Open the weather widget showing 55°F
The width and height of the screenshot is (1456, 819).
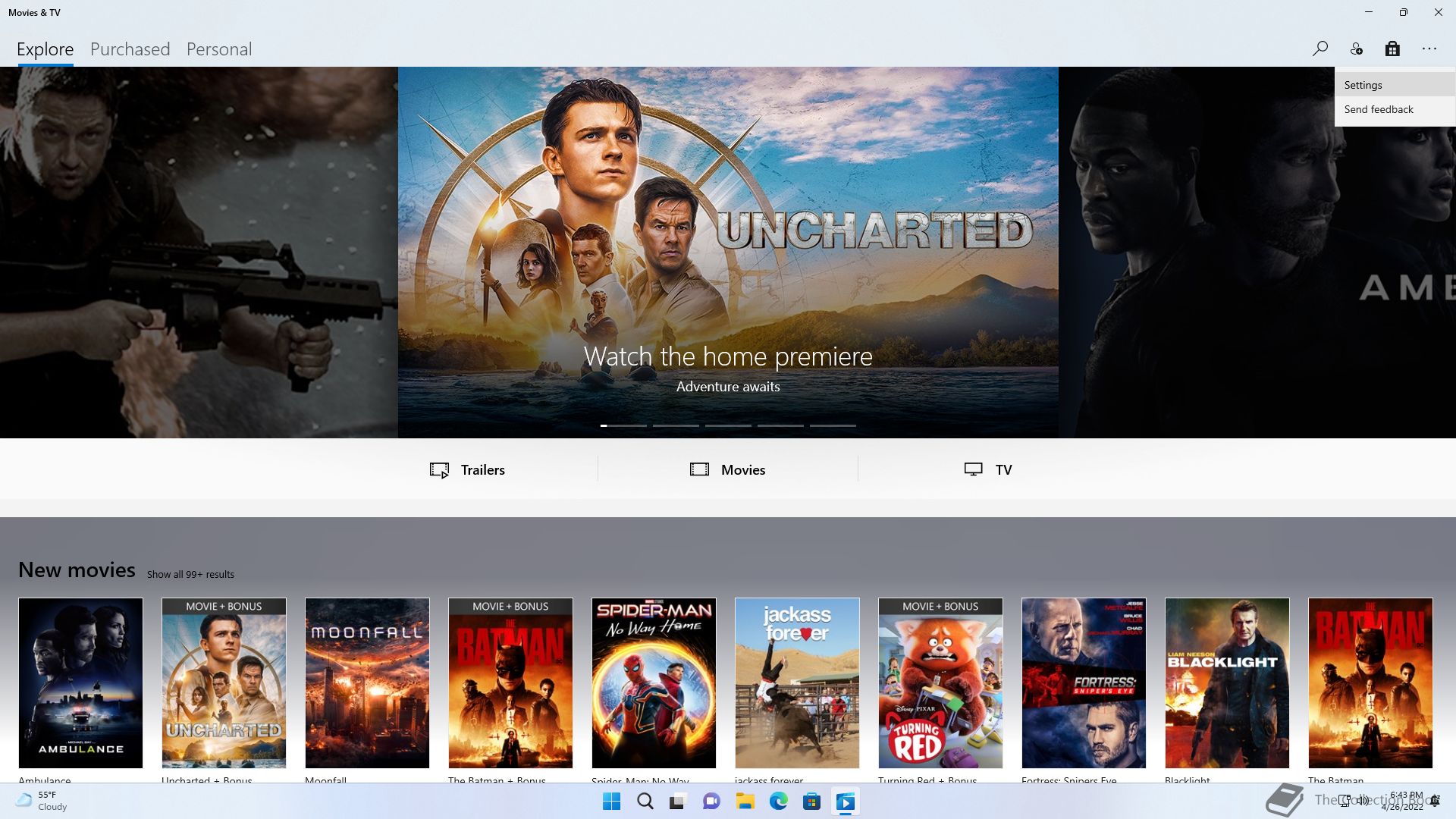click(42, 801)
